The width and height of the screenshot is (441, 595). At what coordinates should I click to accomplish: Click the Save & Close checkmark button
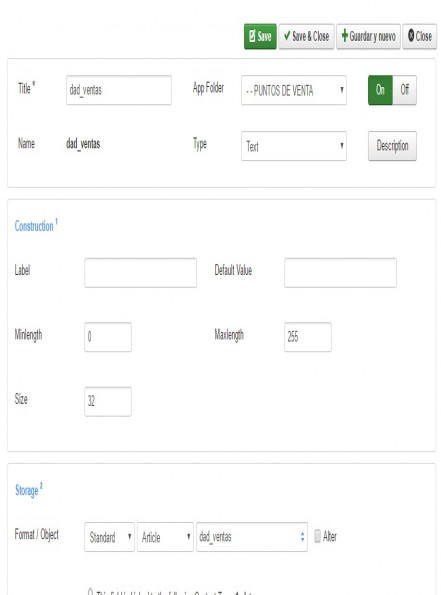[x=306, y=36]
